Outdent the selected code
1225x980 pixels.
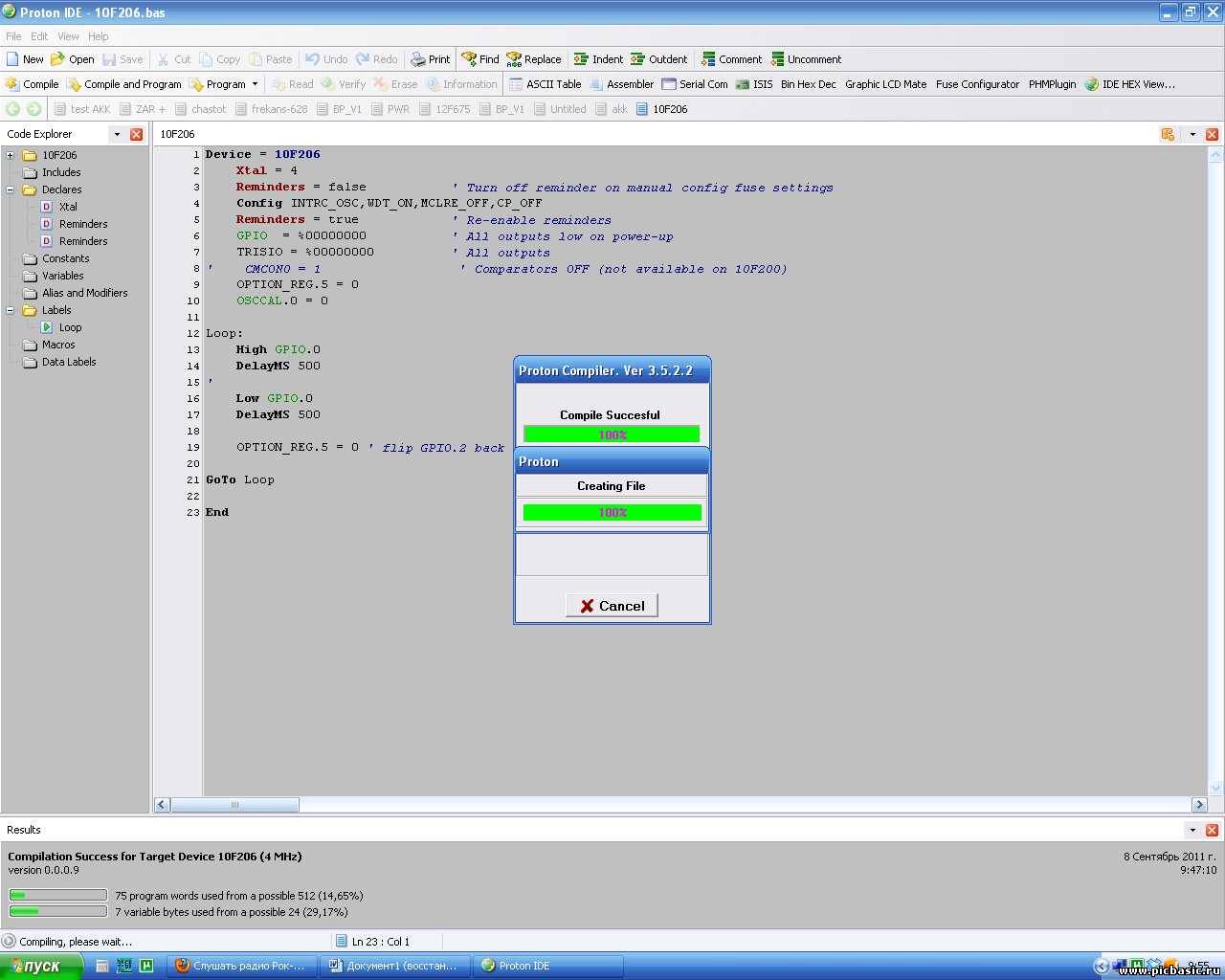coord(658,59)
